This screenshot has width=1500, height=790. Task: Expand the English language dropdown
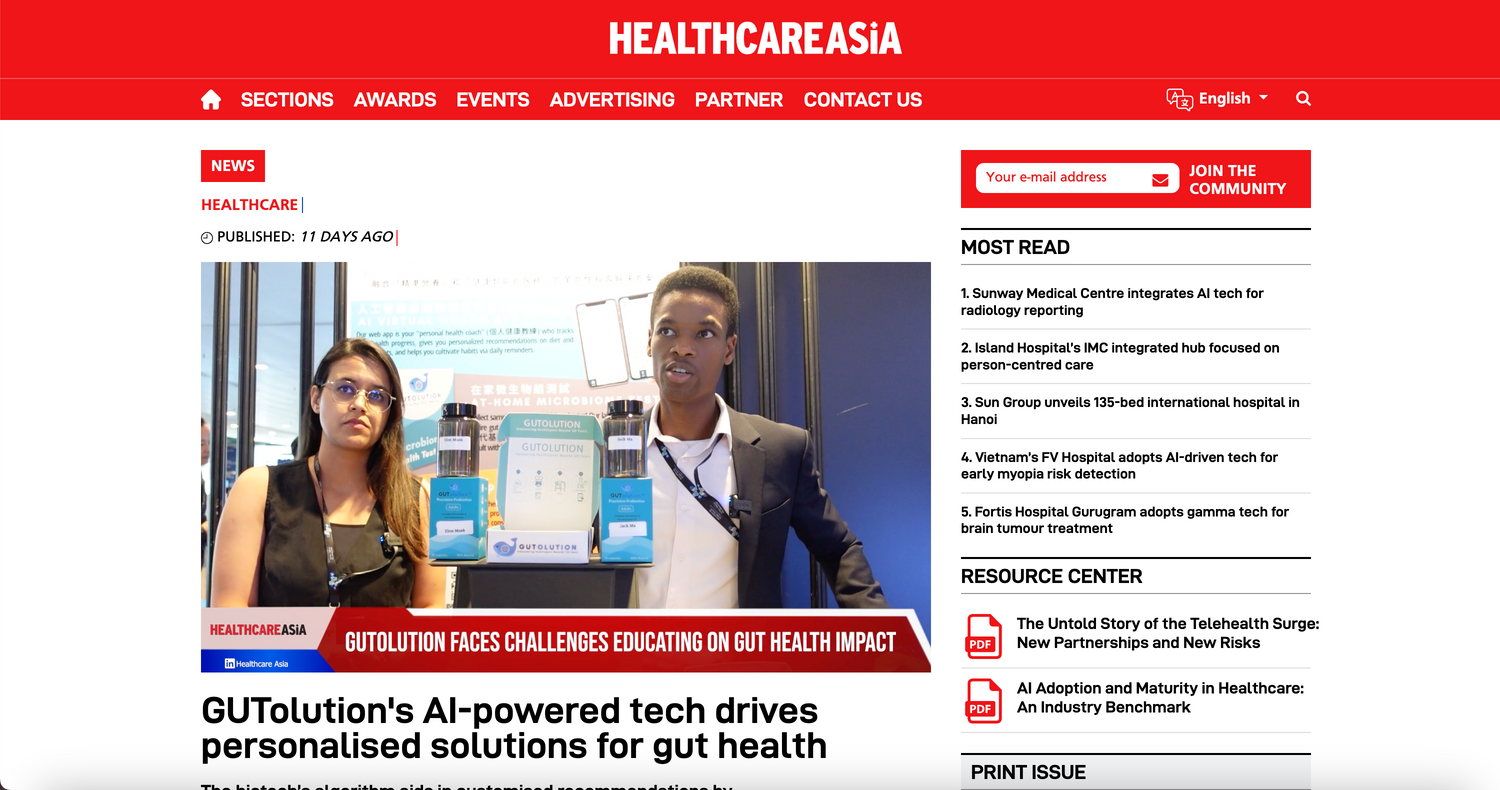(1233, 98)
